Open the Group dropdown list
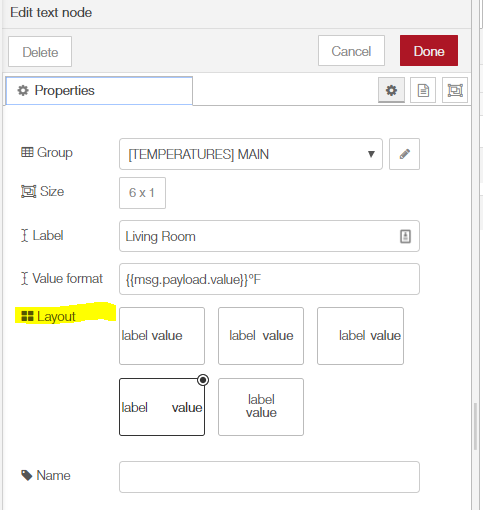 pos(251,154)
